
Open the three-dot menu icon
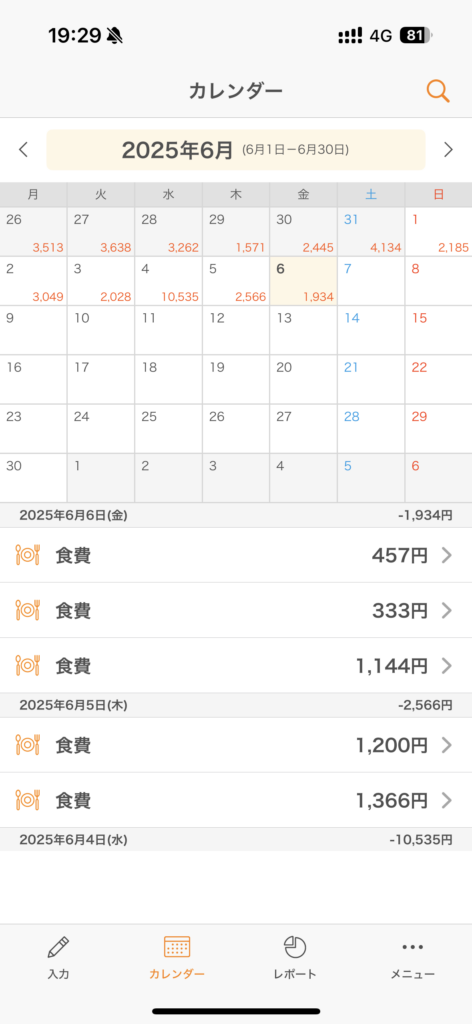pos(413,947)
